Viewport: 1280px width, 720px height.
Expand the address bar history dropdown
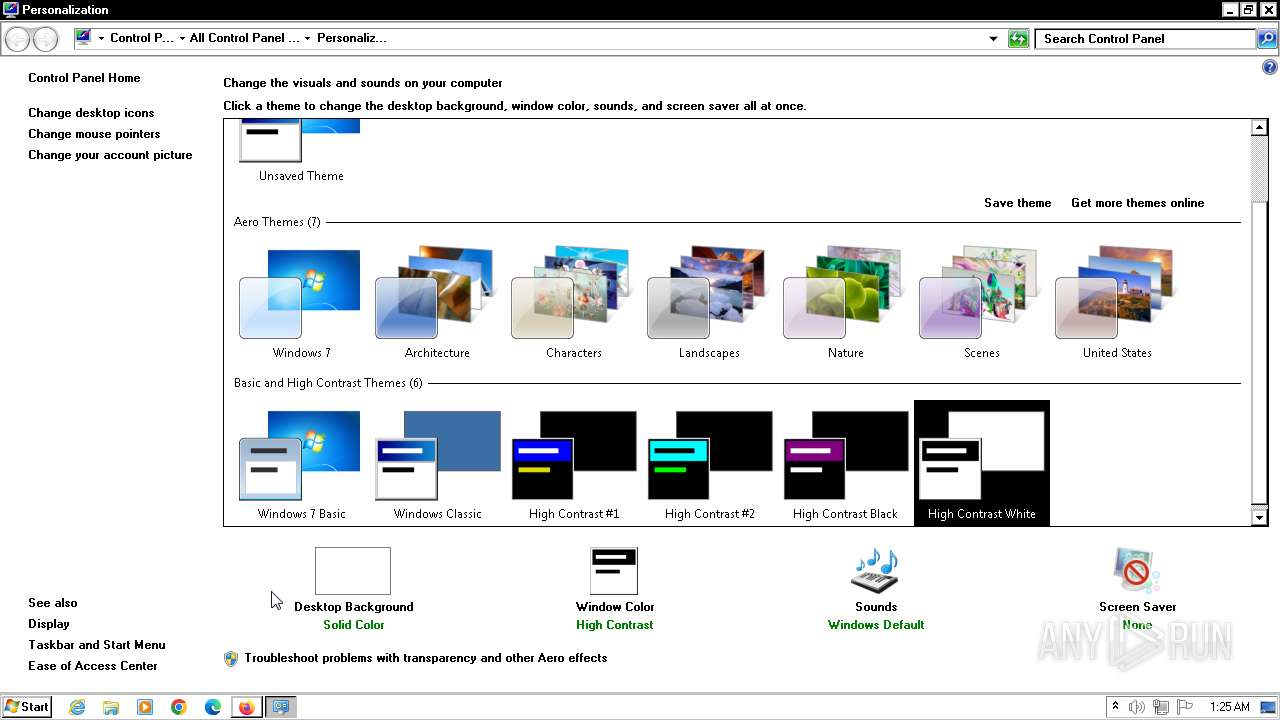(993, 39)
